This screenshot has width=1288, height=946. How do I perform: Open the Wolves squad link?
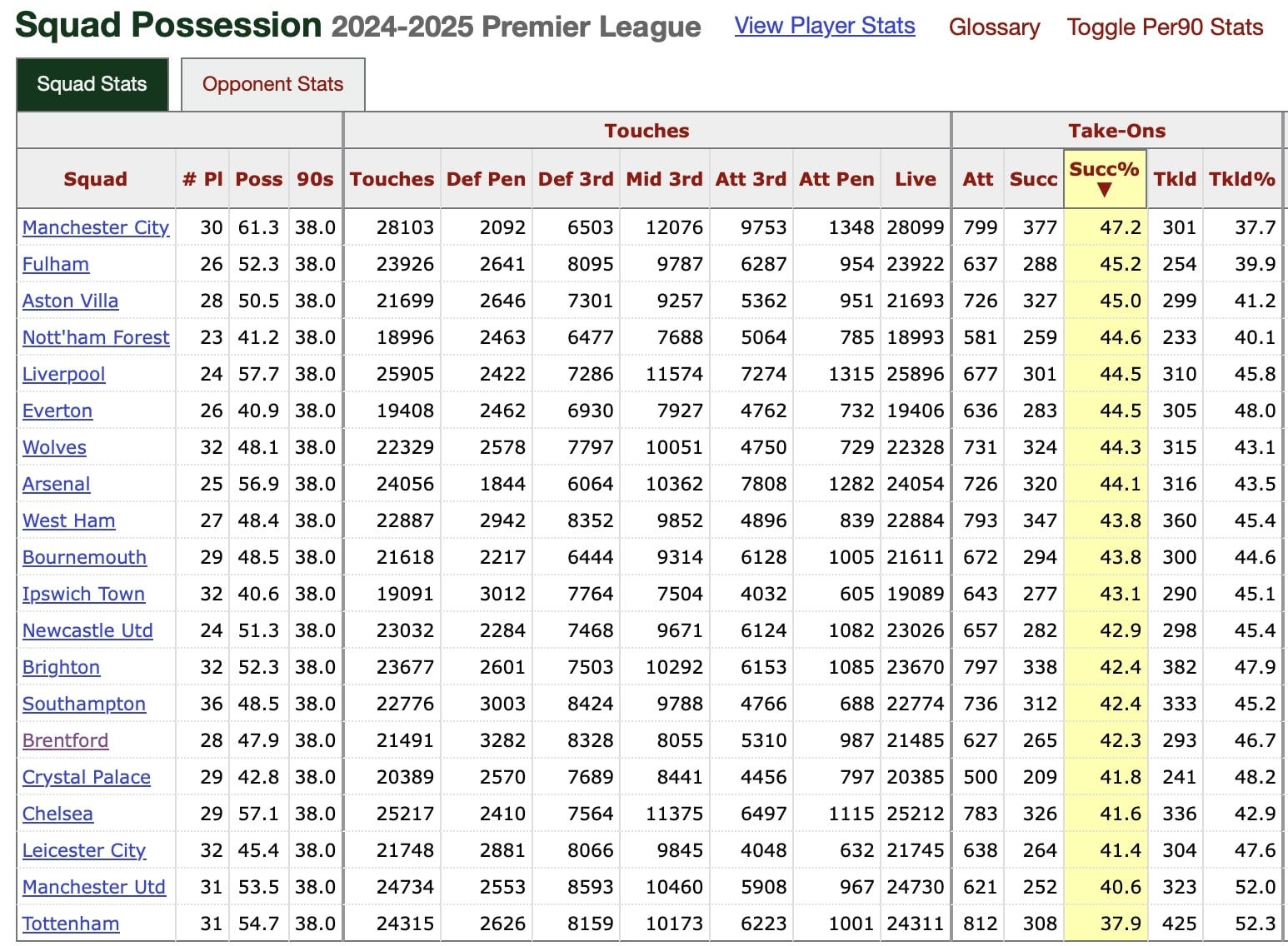(x=54, y=447)
